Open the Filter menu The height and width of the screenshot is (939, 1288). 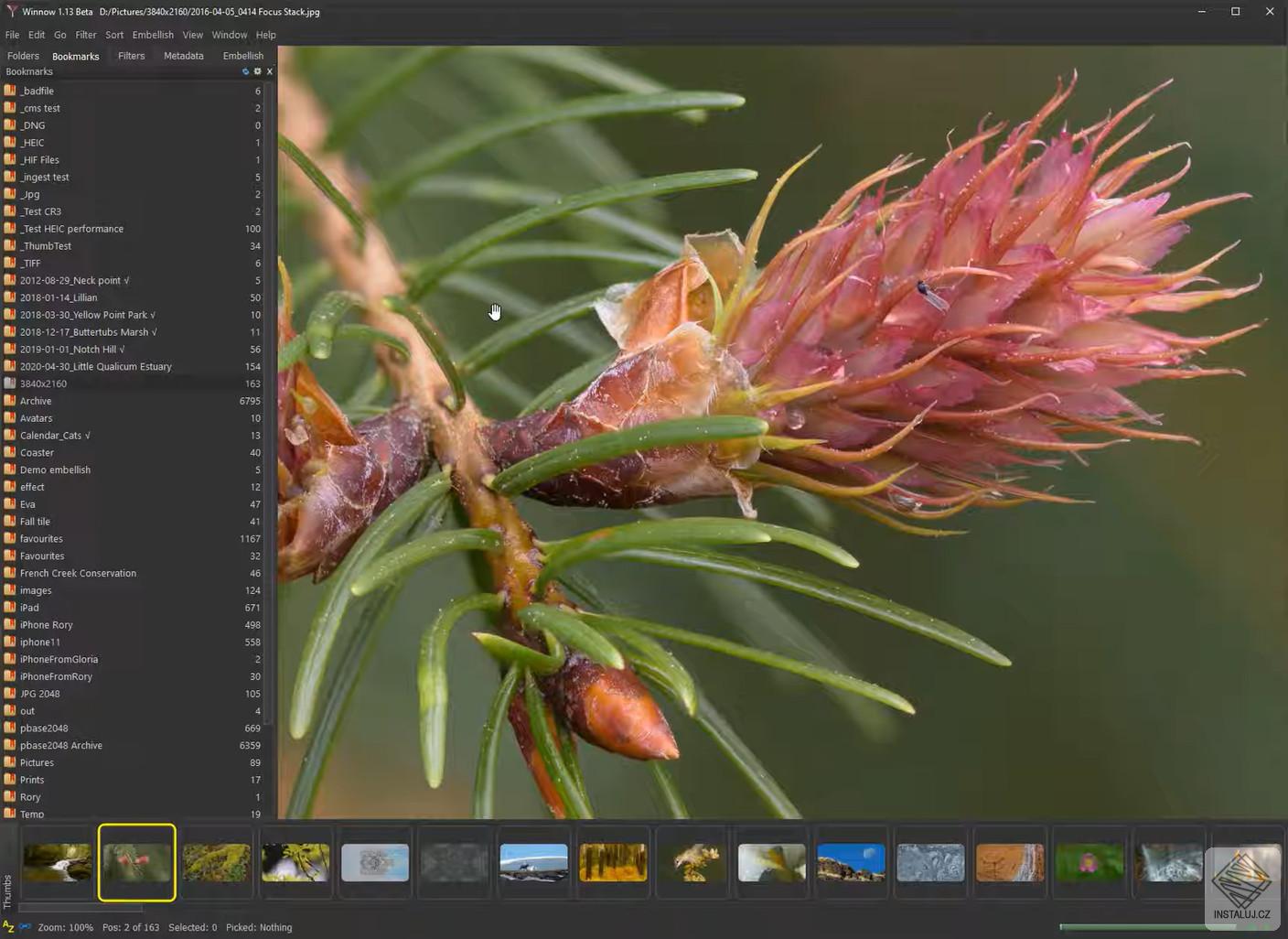coord(86,35)
